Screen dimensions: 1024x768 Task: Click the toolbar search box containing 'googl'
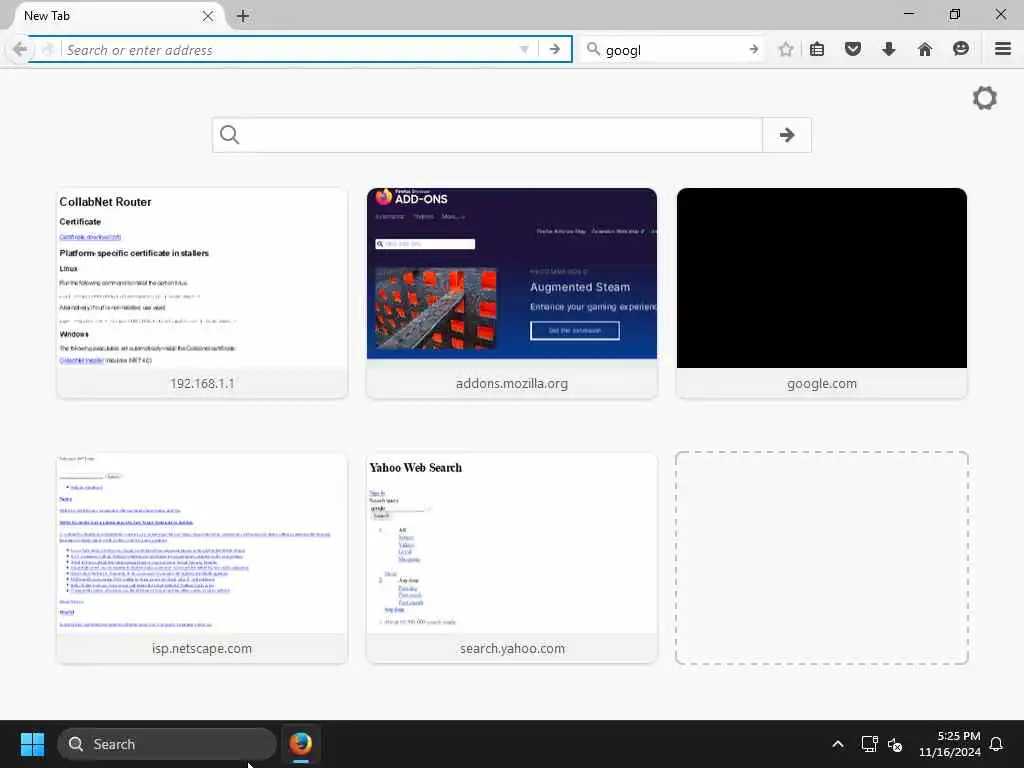tap(673, 50)
